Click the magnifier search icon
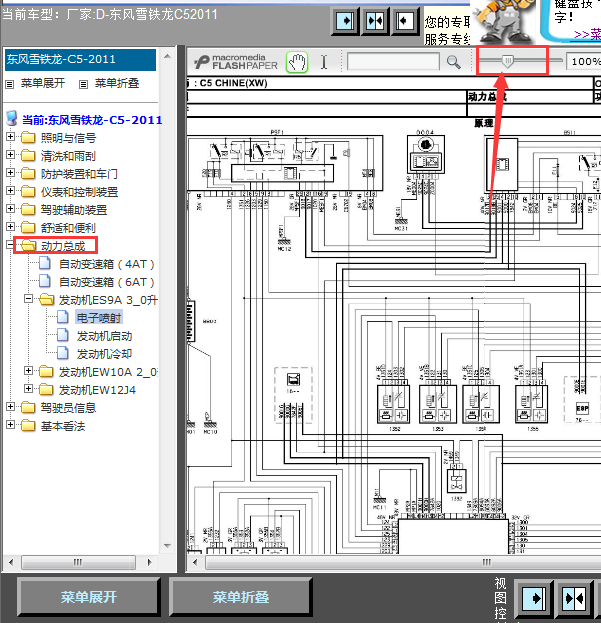Screen dimensions: 601x623 pyautogui.click(x=453, y=62)
